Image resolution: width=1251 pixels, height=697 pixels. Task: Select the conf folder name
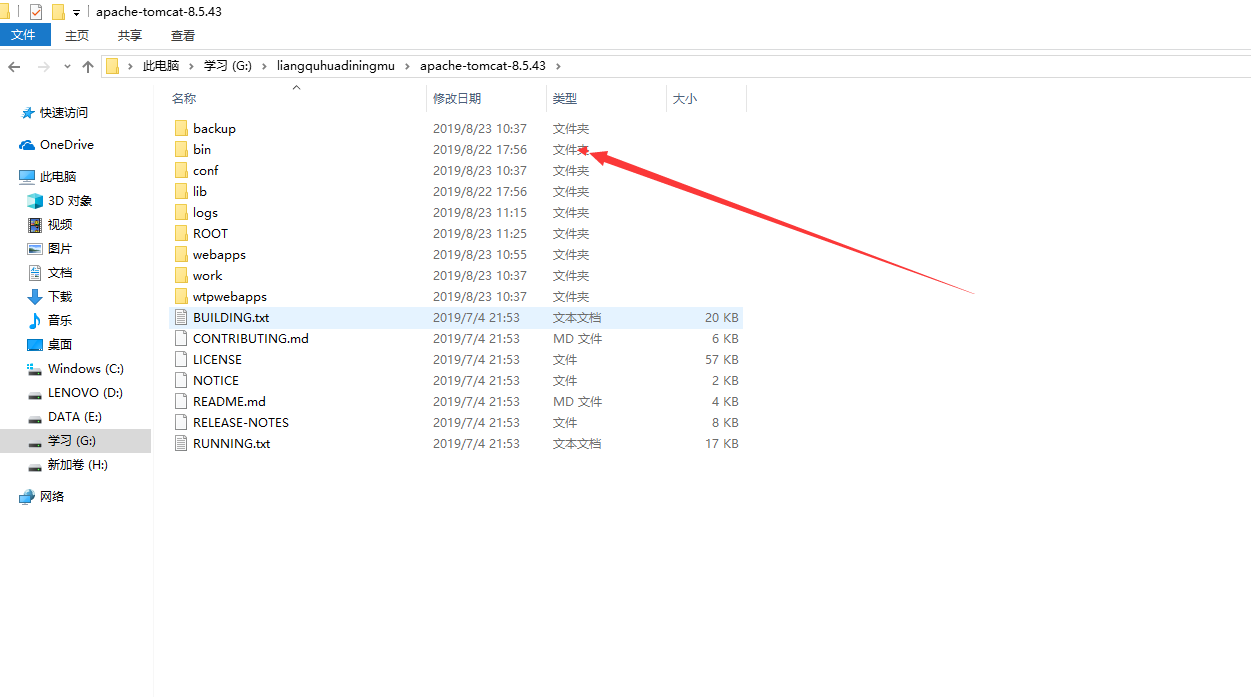click(206, 170)
